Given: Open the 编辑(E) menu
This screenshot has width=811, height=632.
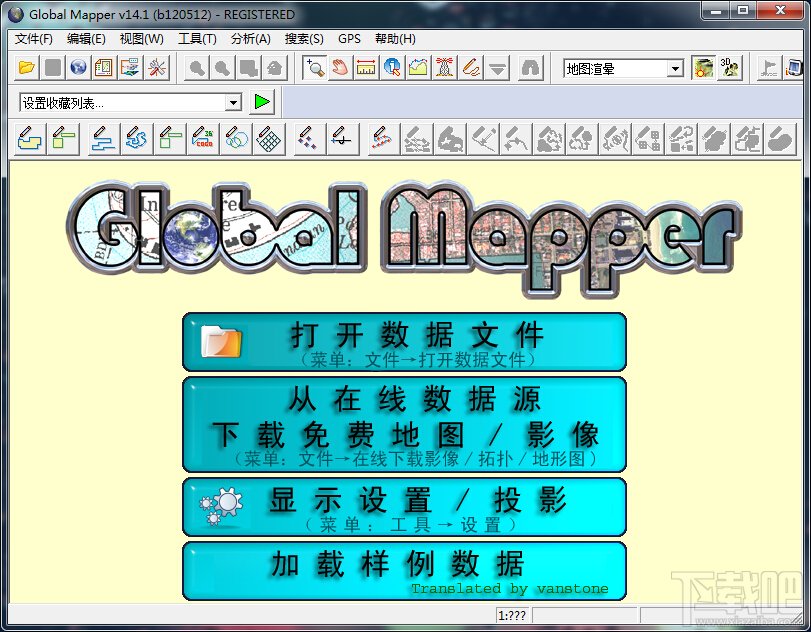Looking at the screenshot, I should pos(86,39).
